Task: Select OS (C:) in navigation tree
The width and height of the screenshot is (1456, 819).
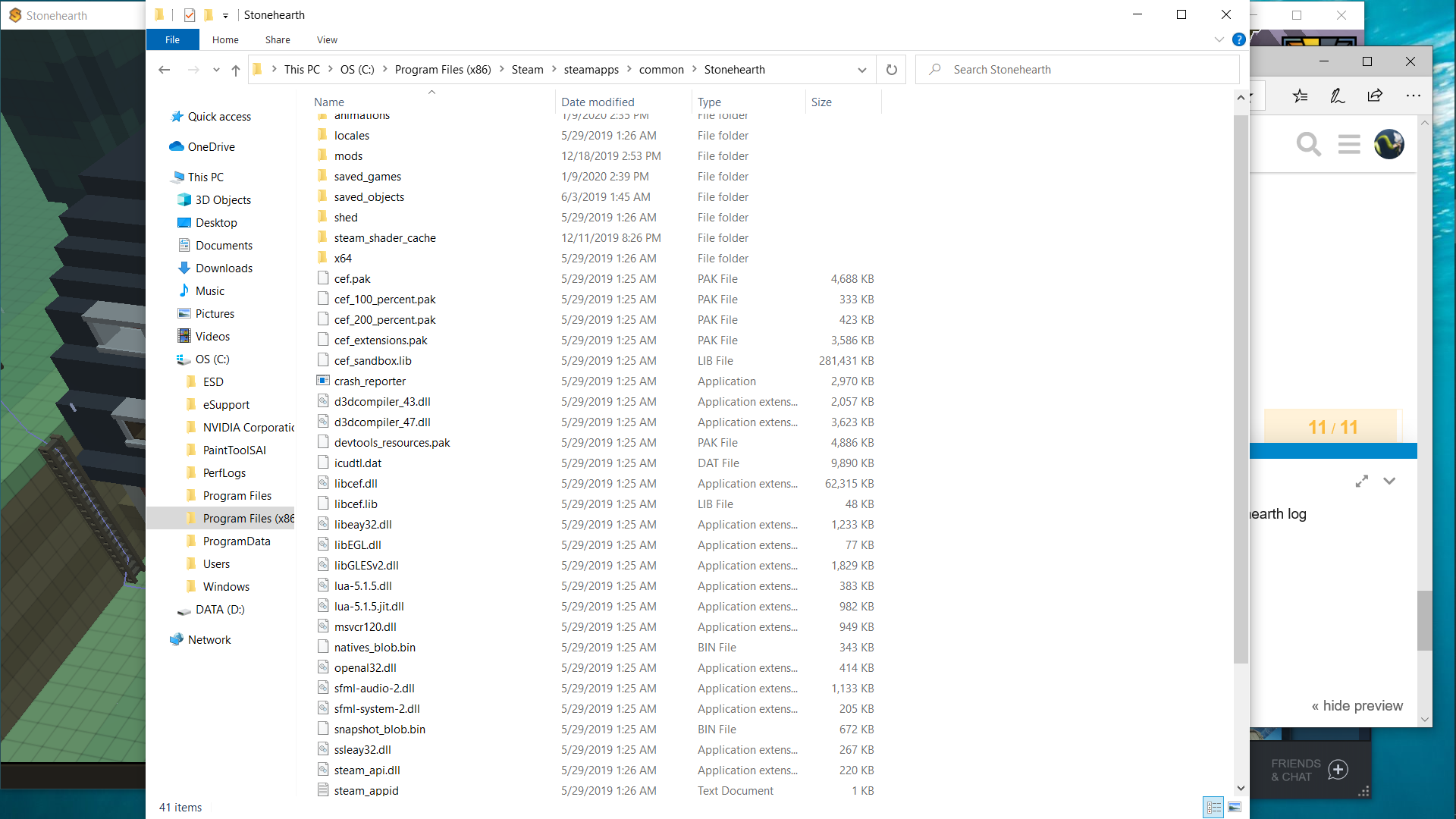Action: pos(212,359)
